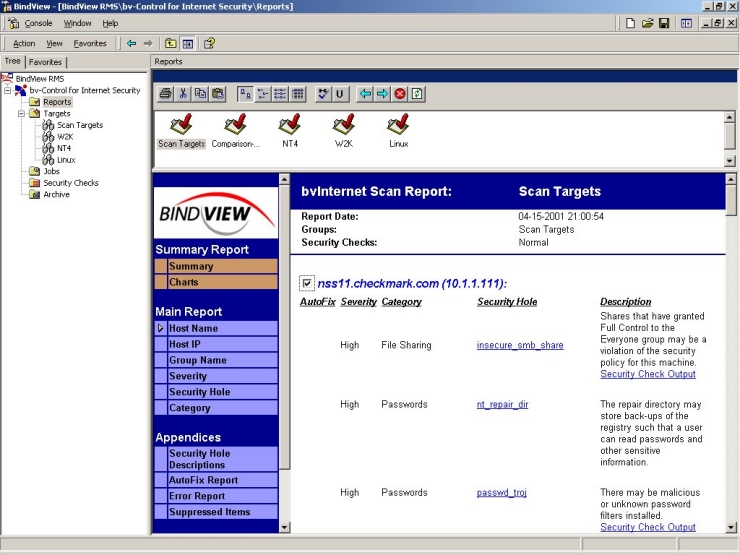Screen dimensions: 740x555
Task: Select Scan Targets in the console tree
Action: pos(80,125)
